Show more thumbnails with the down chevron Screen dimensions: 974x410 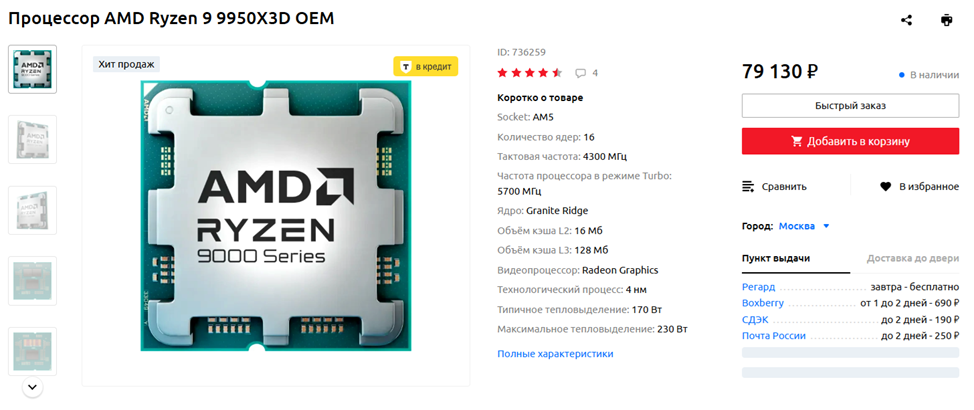(33, 387)
